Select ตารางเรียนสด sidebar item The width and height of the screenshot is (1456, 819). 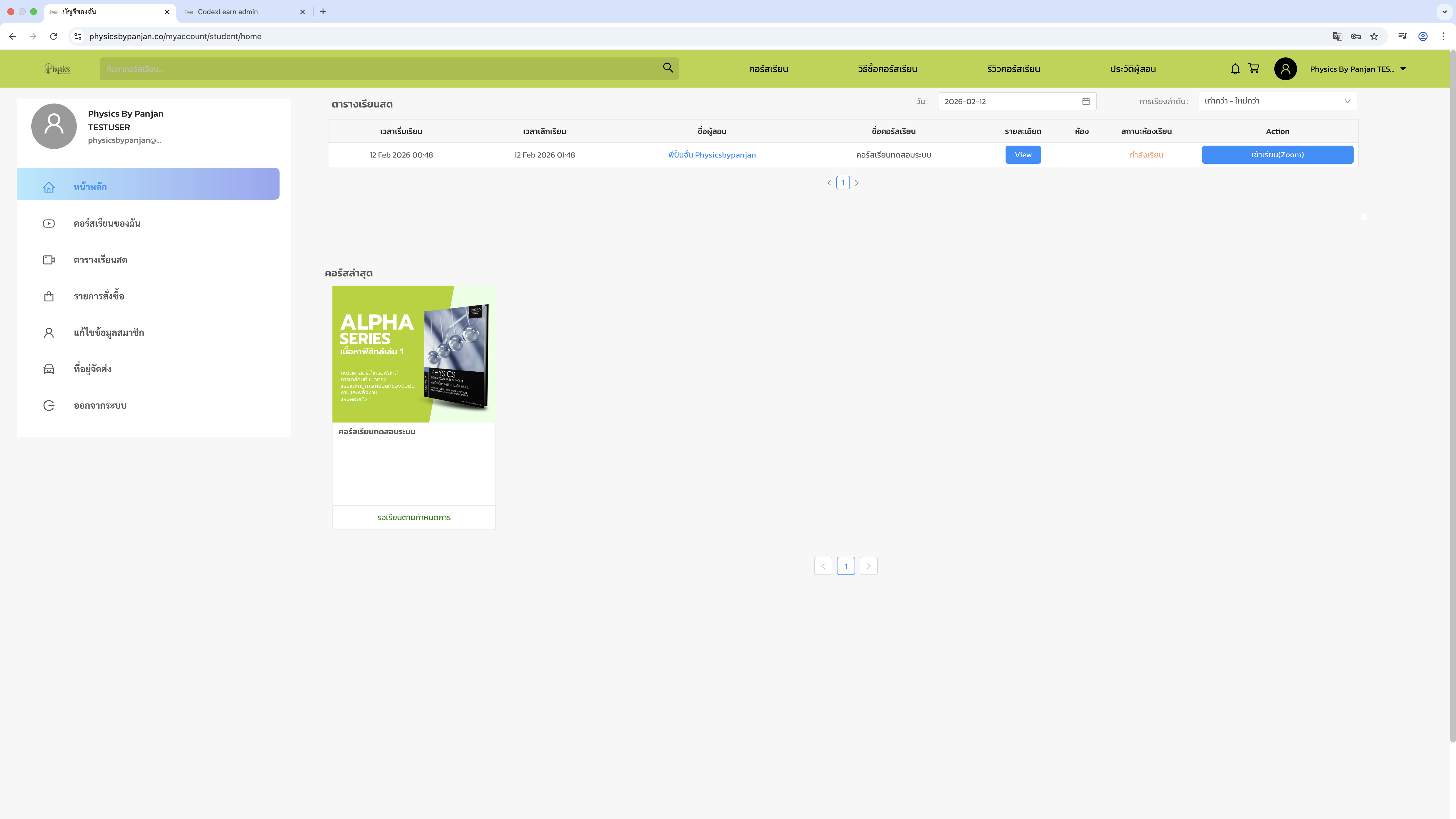click(100, 260)
